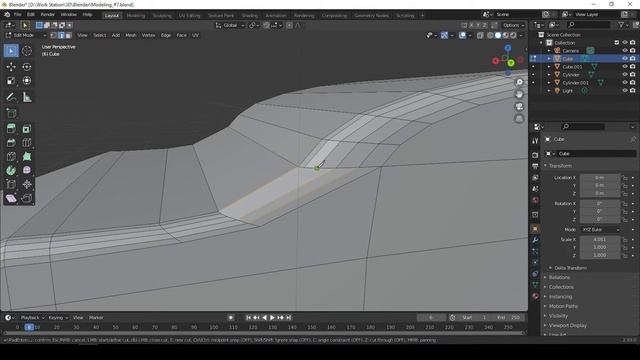Viewport: 640px width, 360px height.
Task: Choose the Bevel tool
Action: [x=11, y=143]
